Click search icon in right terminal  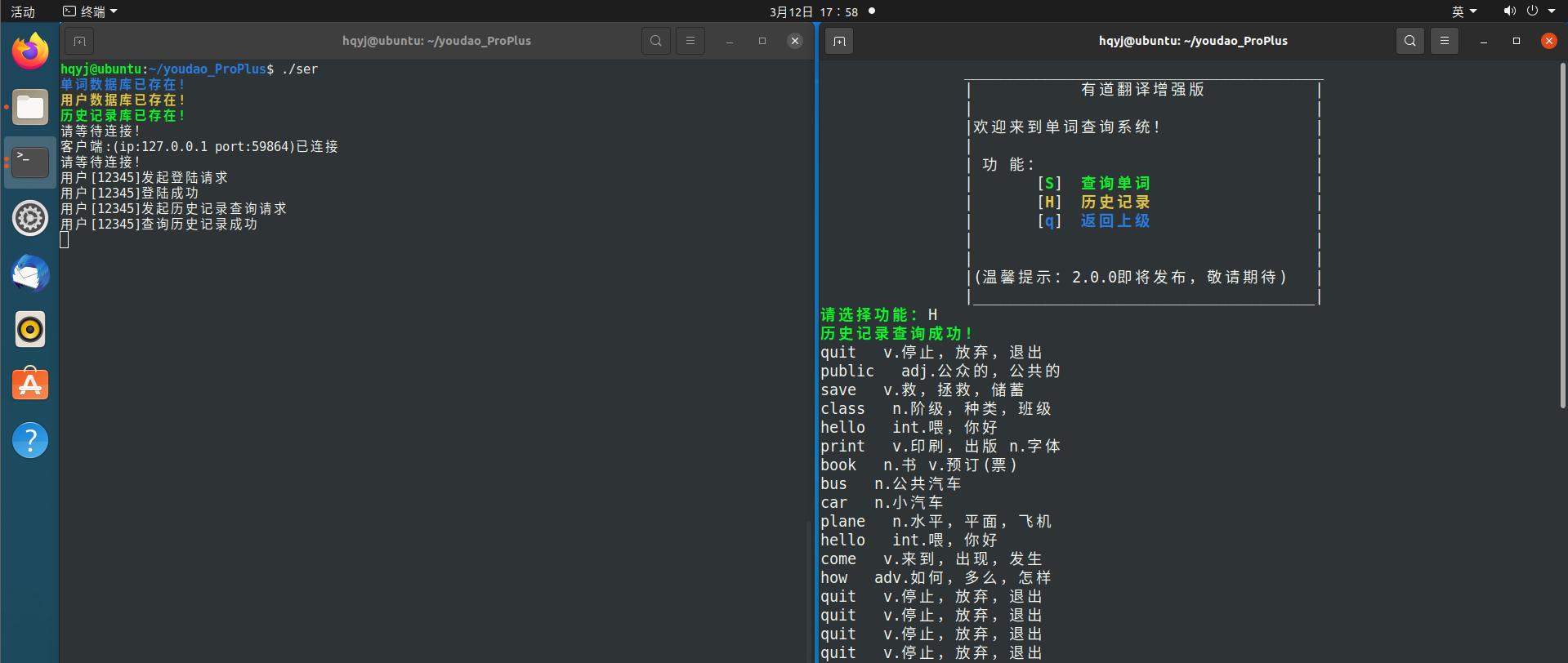1410,41
